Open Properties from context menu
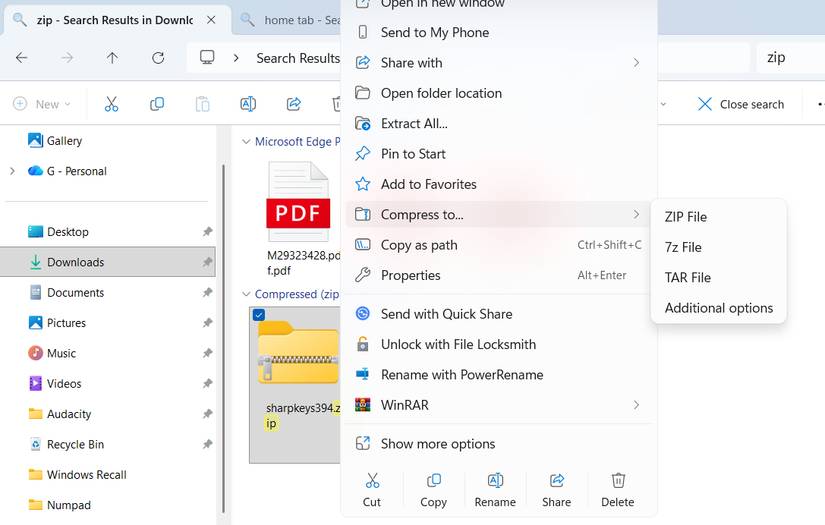825x525 pixels. point(499,275)
